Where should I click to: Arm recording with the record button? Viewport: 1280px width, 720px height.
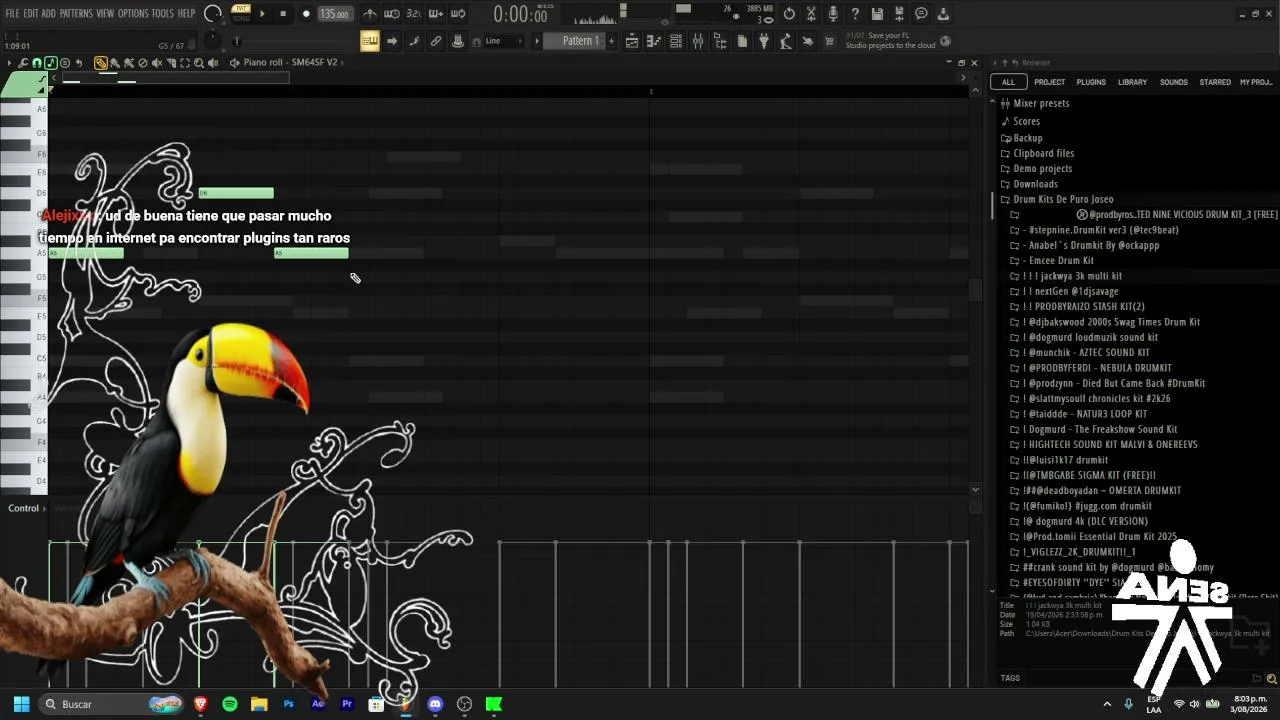point(306,14)
